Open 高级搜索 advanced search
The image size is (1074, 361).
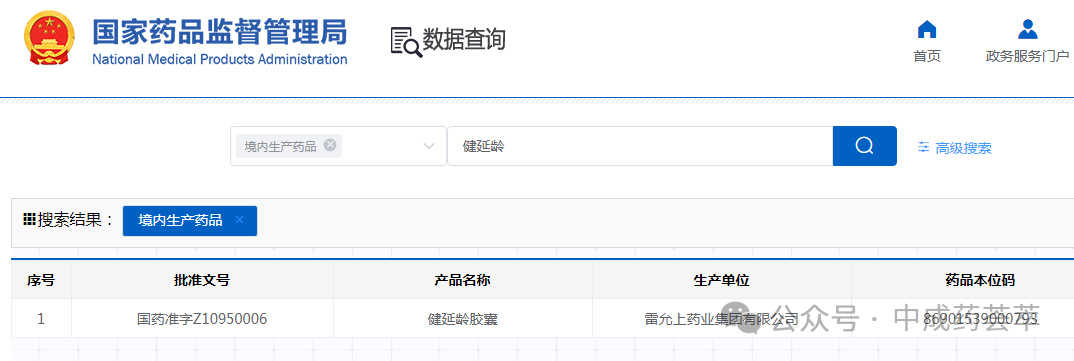(x=955, y=148)
